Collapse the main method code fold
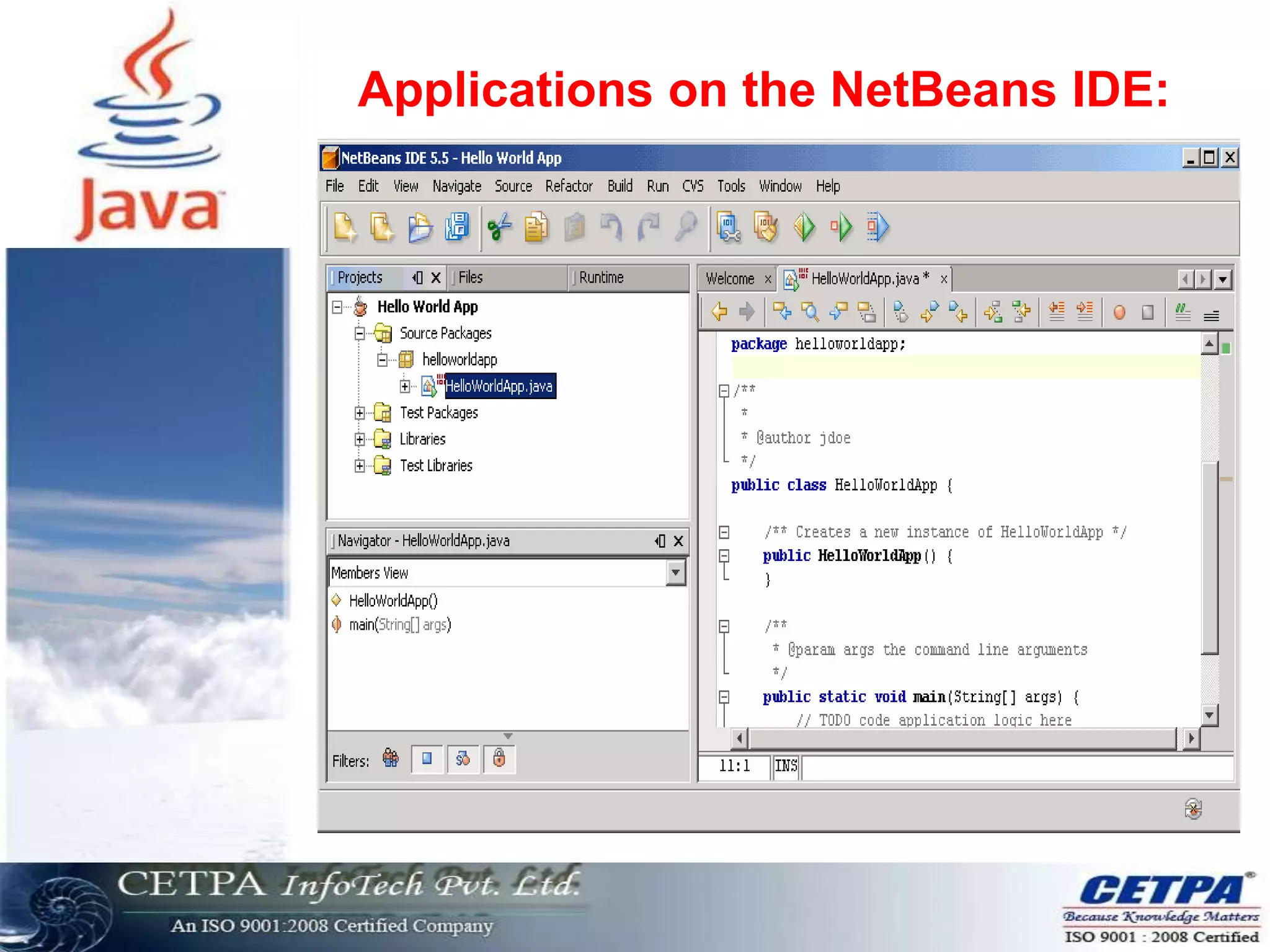 pyautogui.click(x=724, y=697)
